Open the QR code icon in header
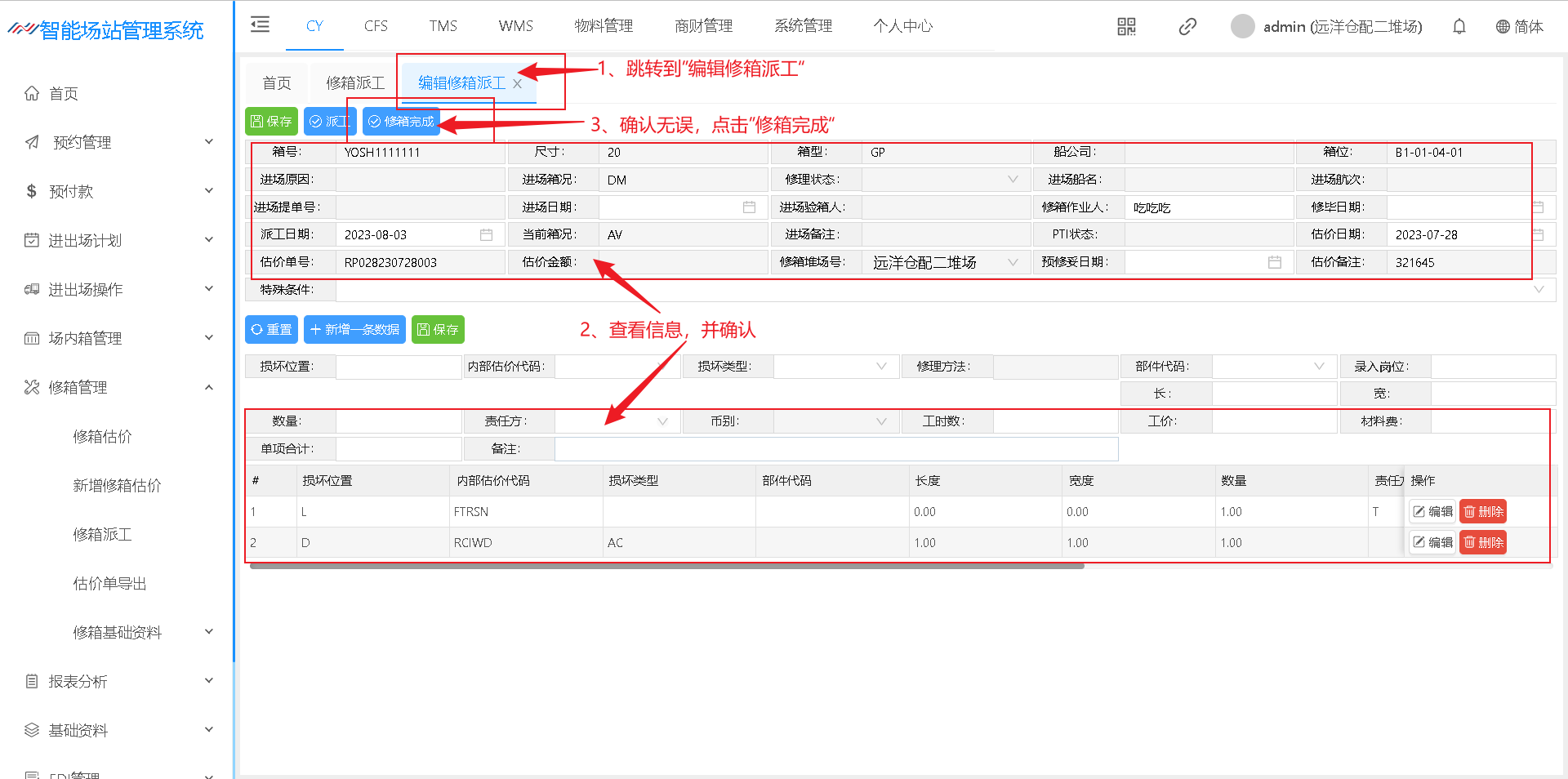This screenshot has width=1568, height=779. tap(1126, 27)
